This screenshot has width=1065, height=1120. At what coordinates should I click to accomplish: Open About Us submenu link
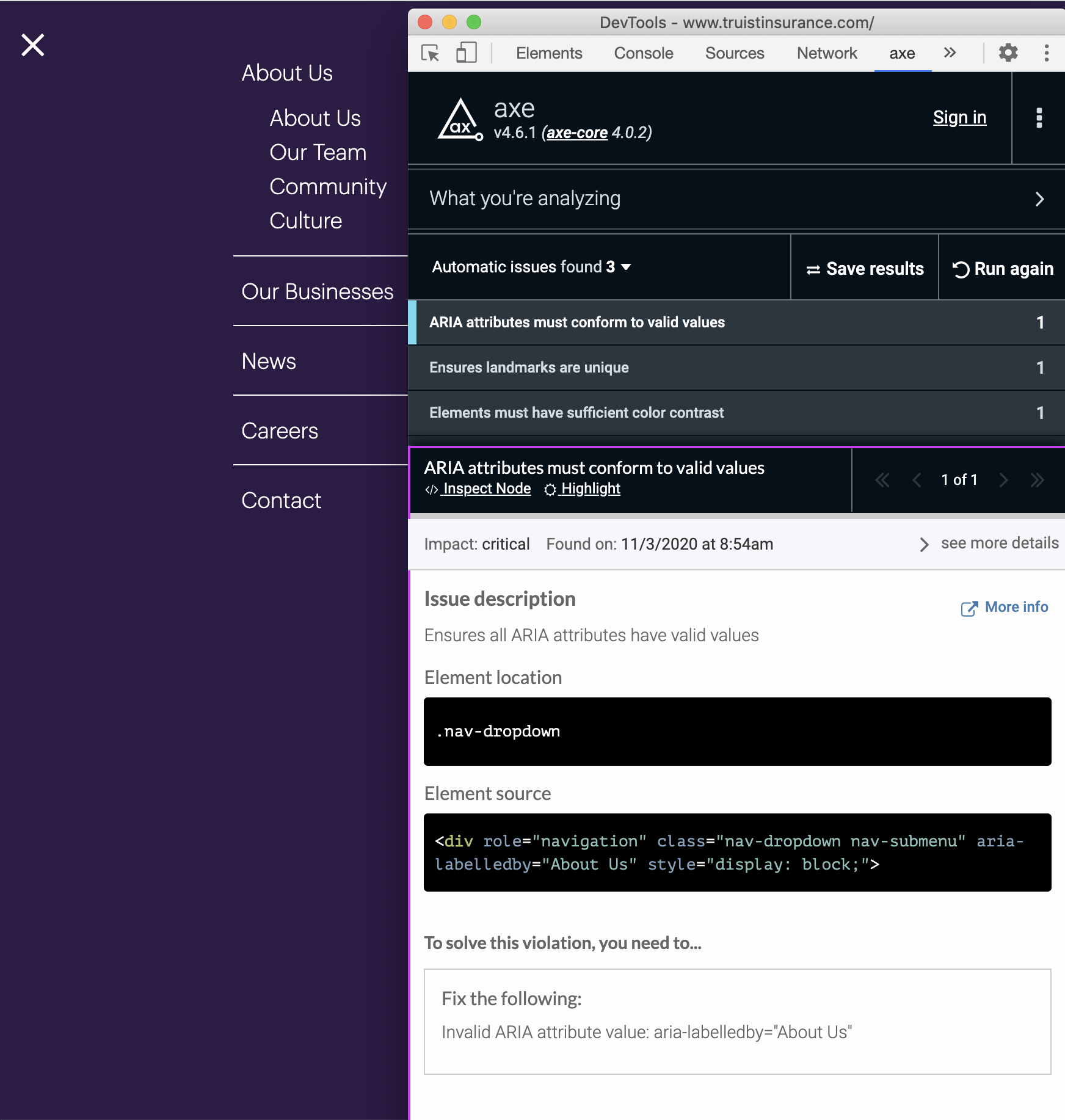coord(315,118)
